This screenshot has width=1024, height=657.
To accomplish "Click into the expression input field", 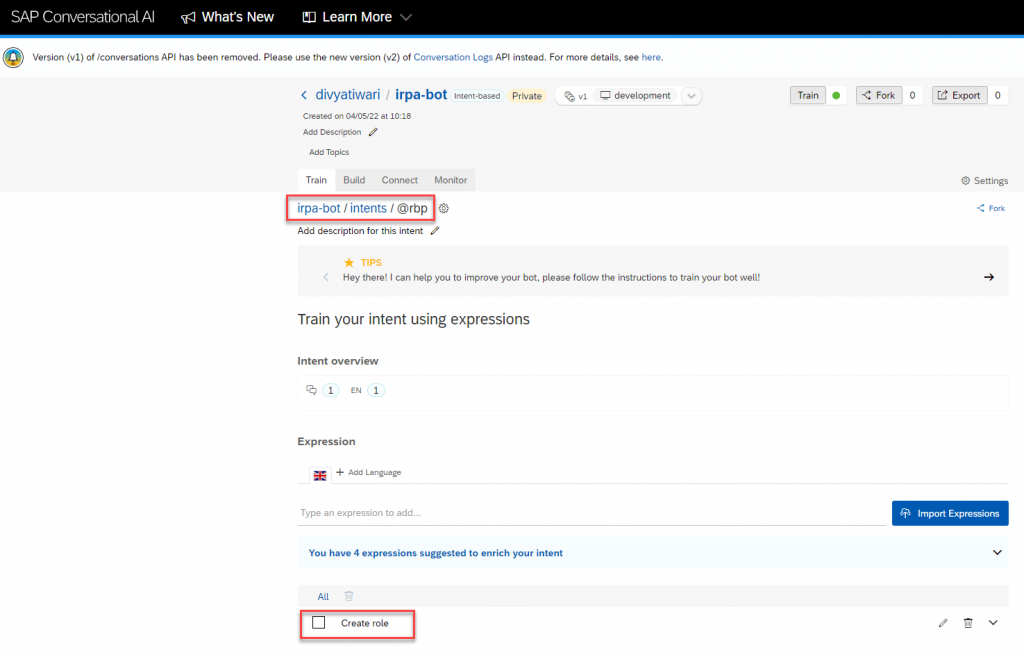I will point(592,513).
